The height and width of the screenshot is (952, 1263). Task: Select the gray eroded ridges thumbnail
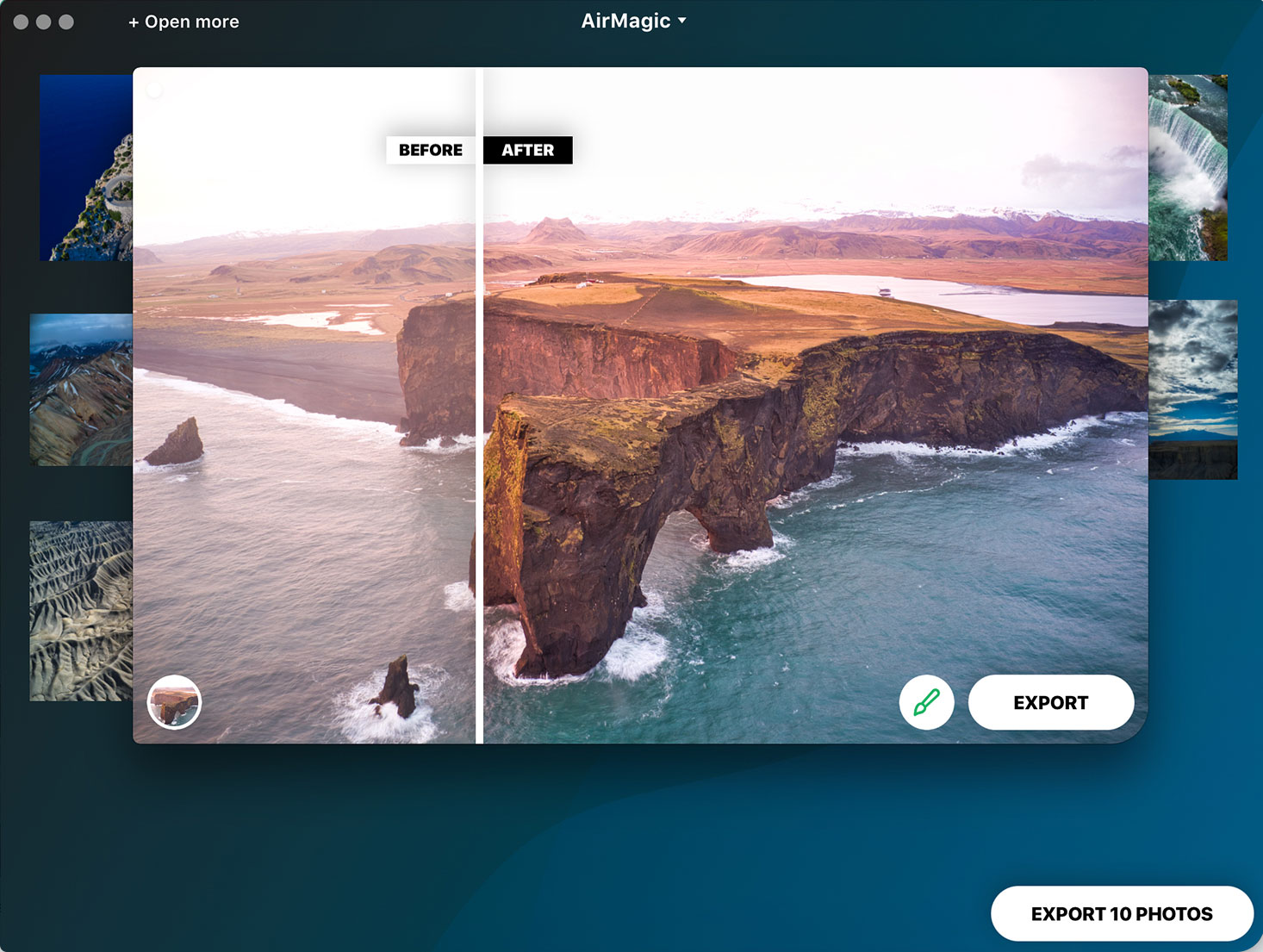80,610
